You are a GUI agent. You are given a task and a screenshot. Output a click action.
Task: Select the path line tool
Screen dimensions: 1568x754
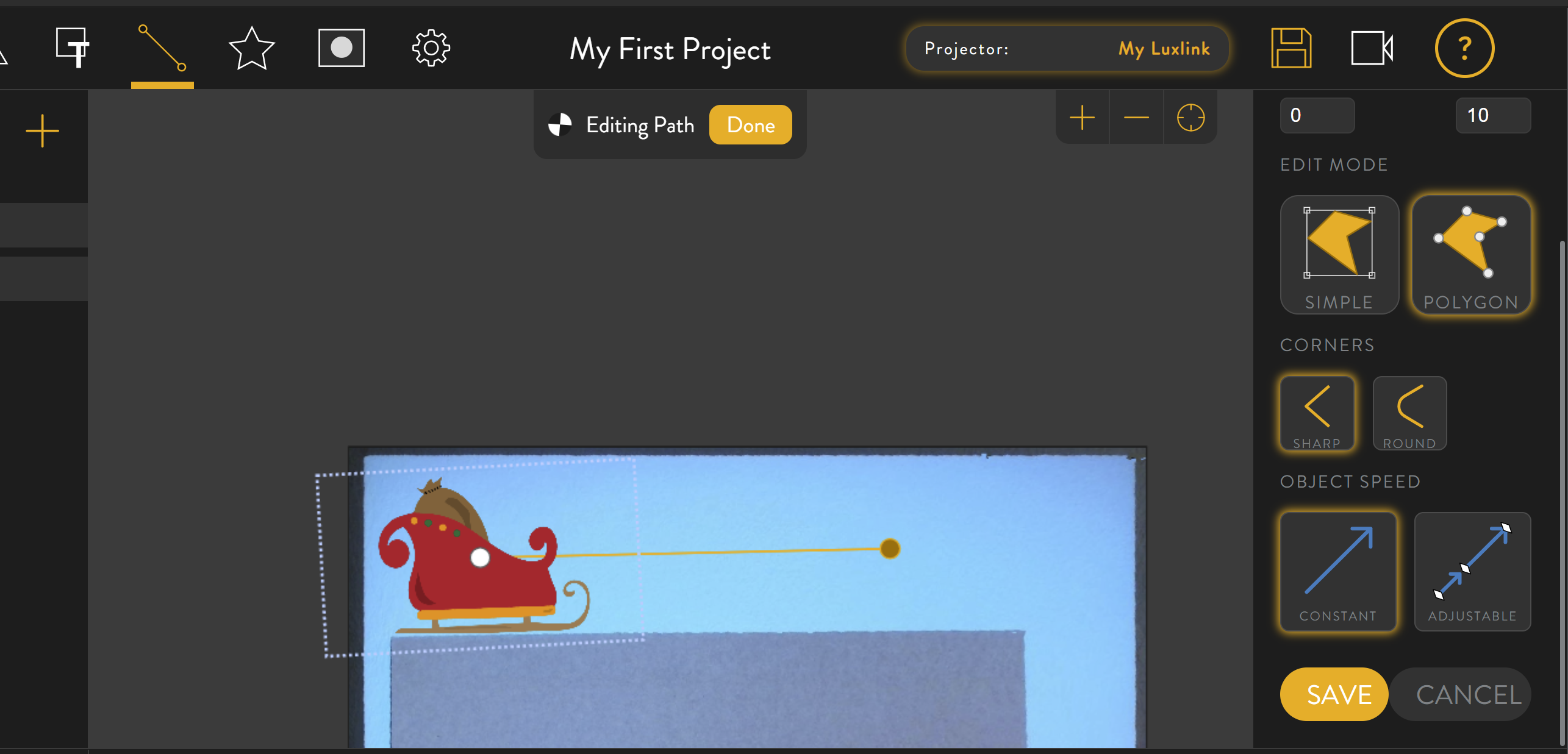coord(162,48)
